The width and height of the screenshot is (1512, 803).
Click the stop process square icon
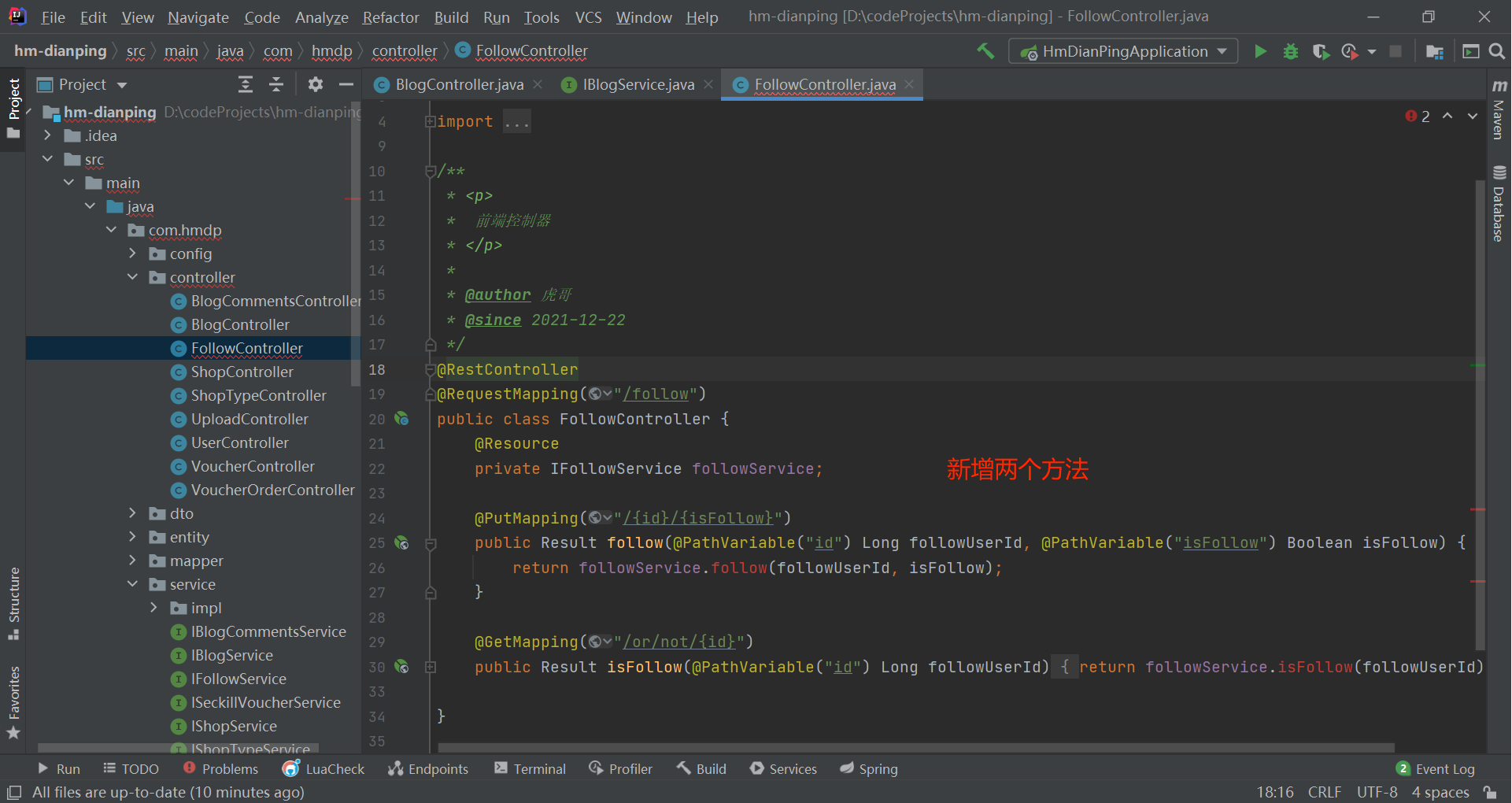click(x=1396, y=51)
